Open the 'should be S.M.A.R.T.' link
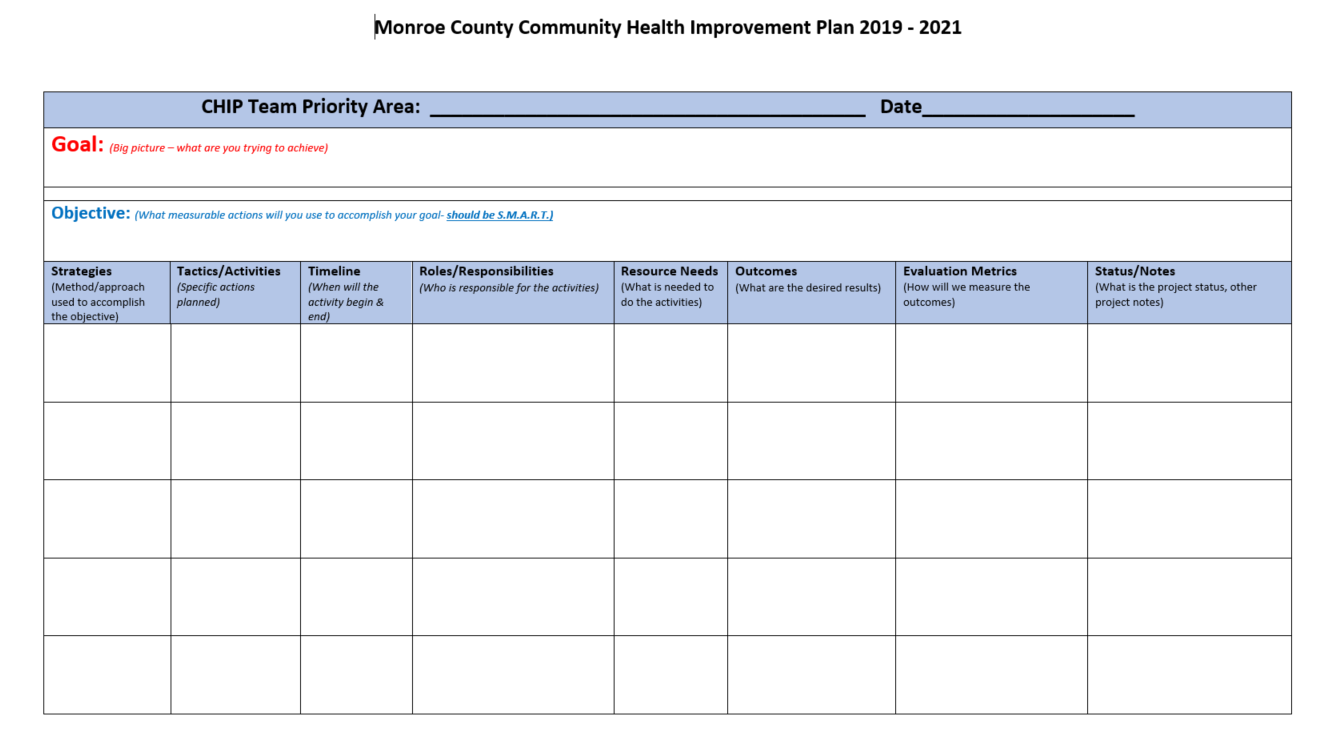Image resolution: width=1335 pixels, height=729 pixels. click(x=499, y=215)
